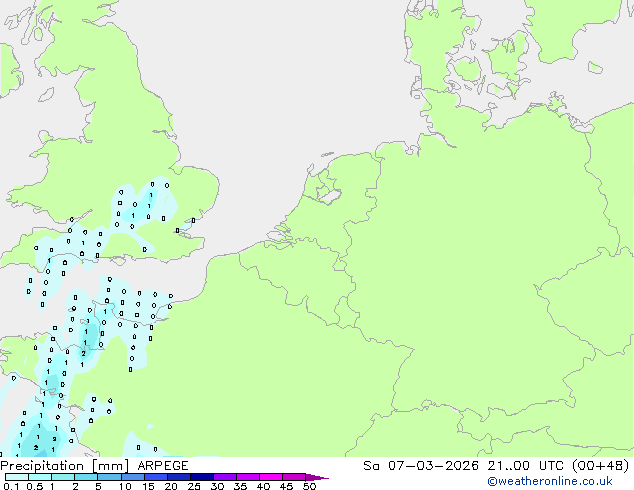Click the 40–45 mm magenta legend swatch

click(x=271, y=477)
